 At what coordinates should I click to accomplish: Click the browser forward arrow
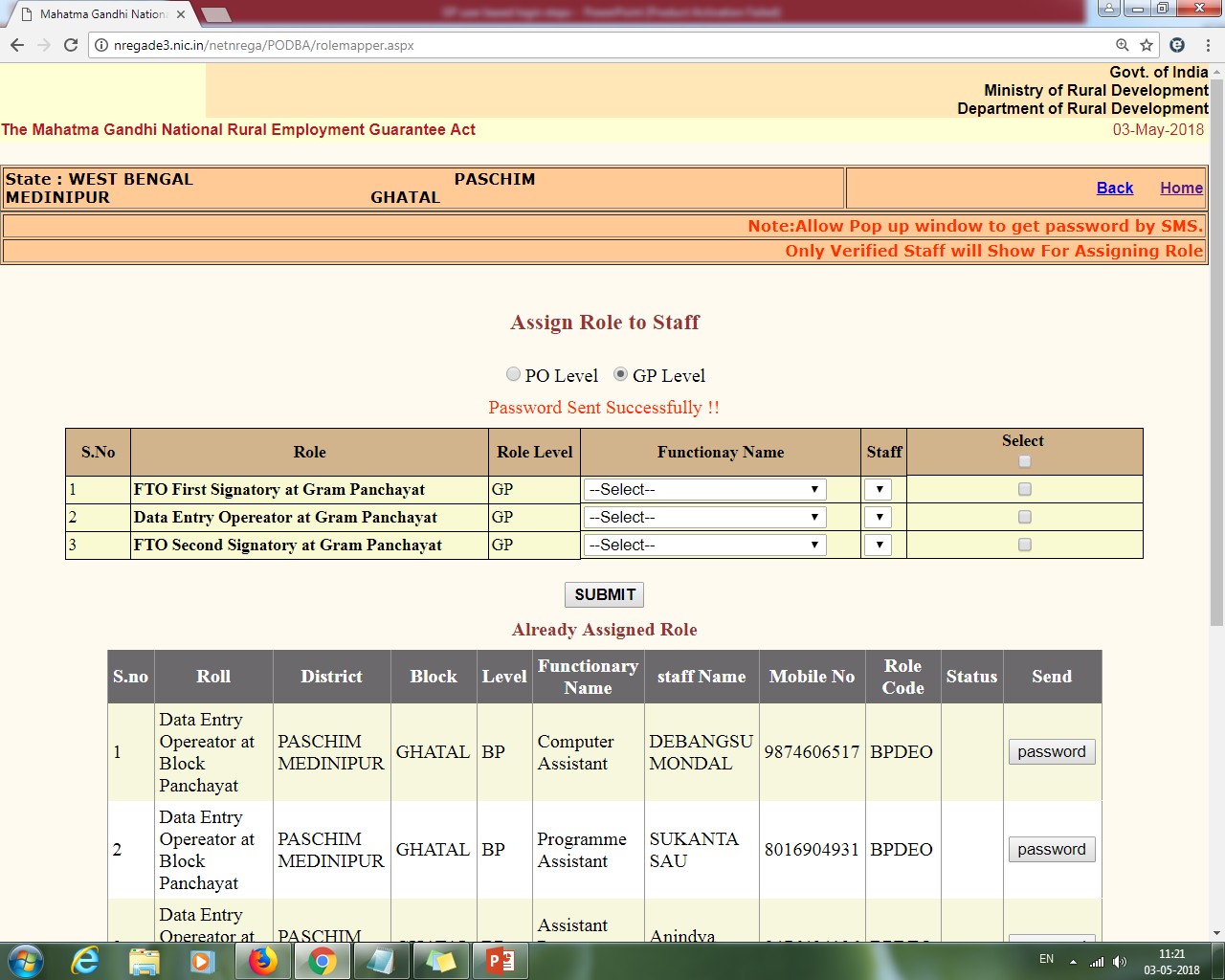click(44, 45)
